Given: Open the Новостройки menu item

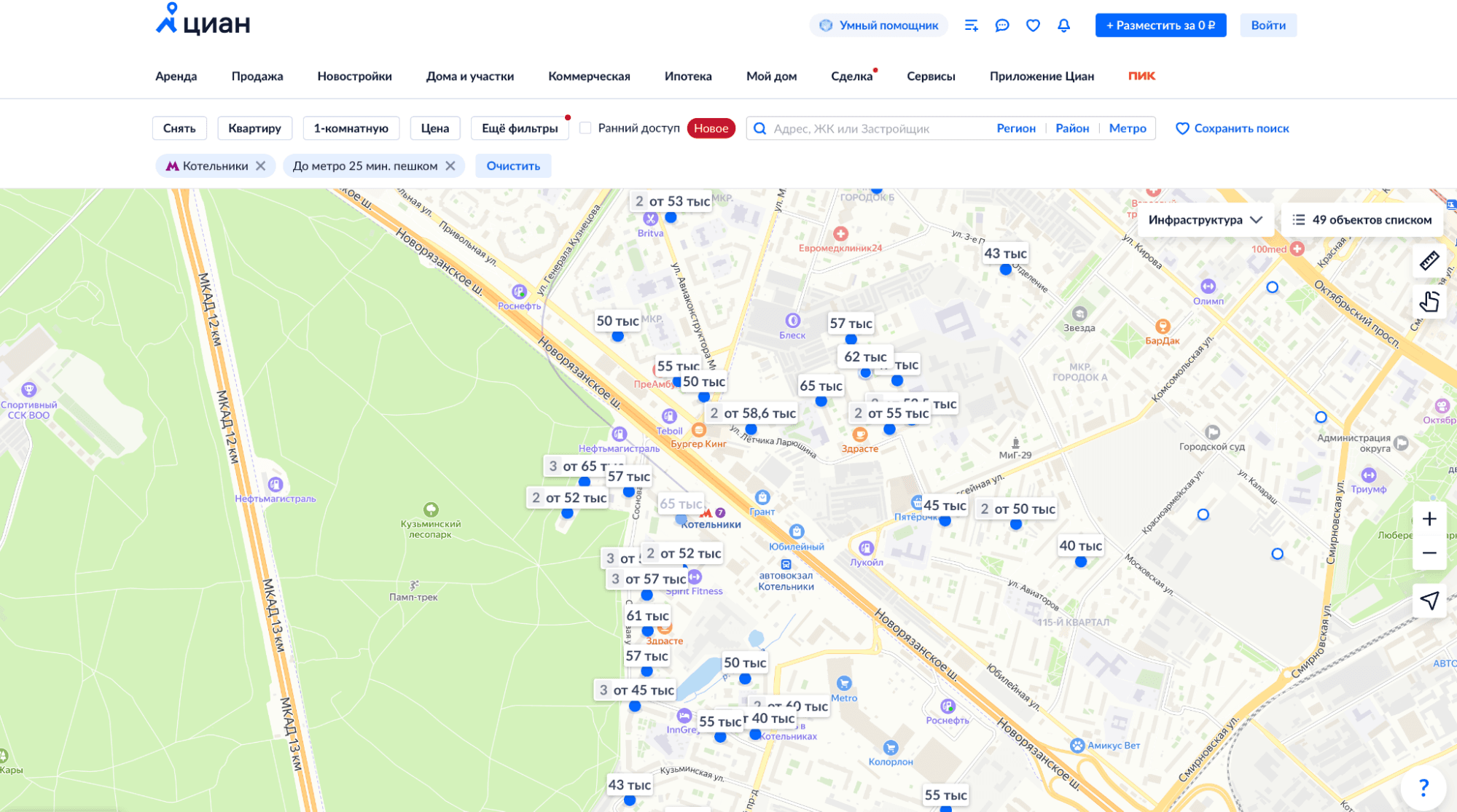Looking at the screenshot, I should coord(354,77).
